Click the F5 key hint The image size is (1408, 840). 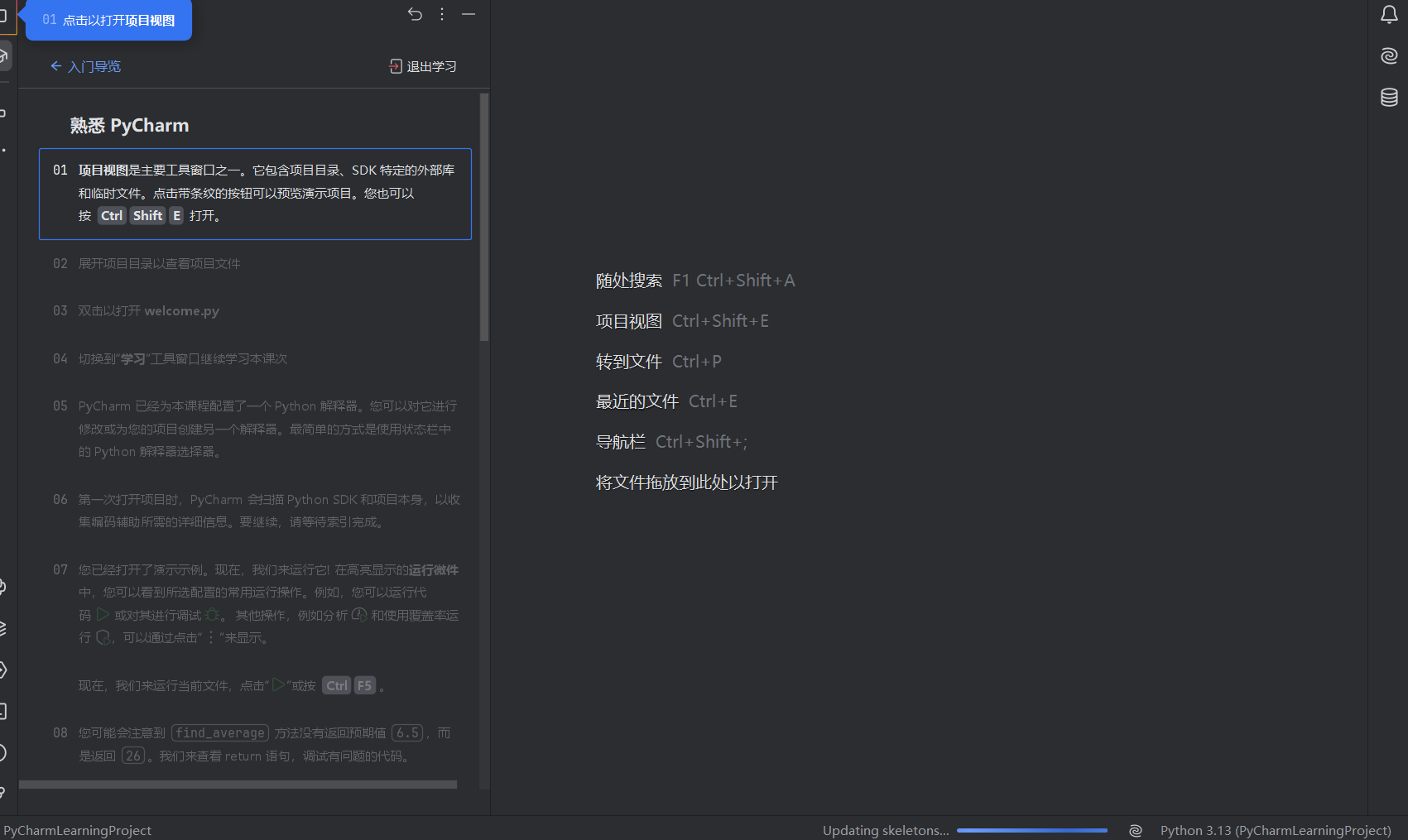click(364, 685)
